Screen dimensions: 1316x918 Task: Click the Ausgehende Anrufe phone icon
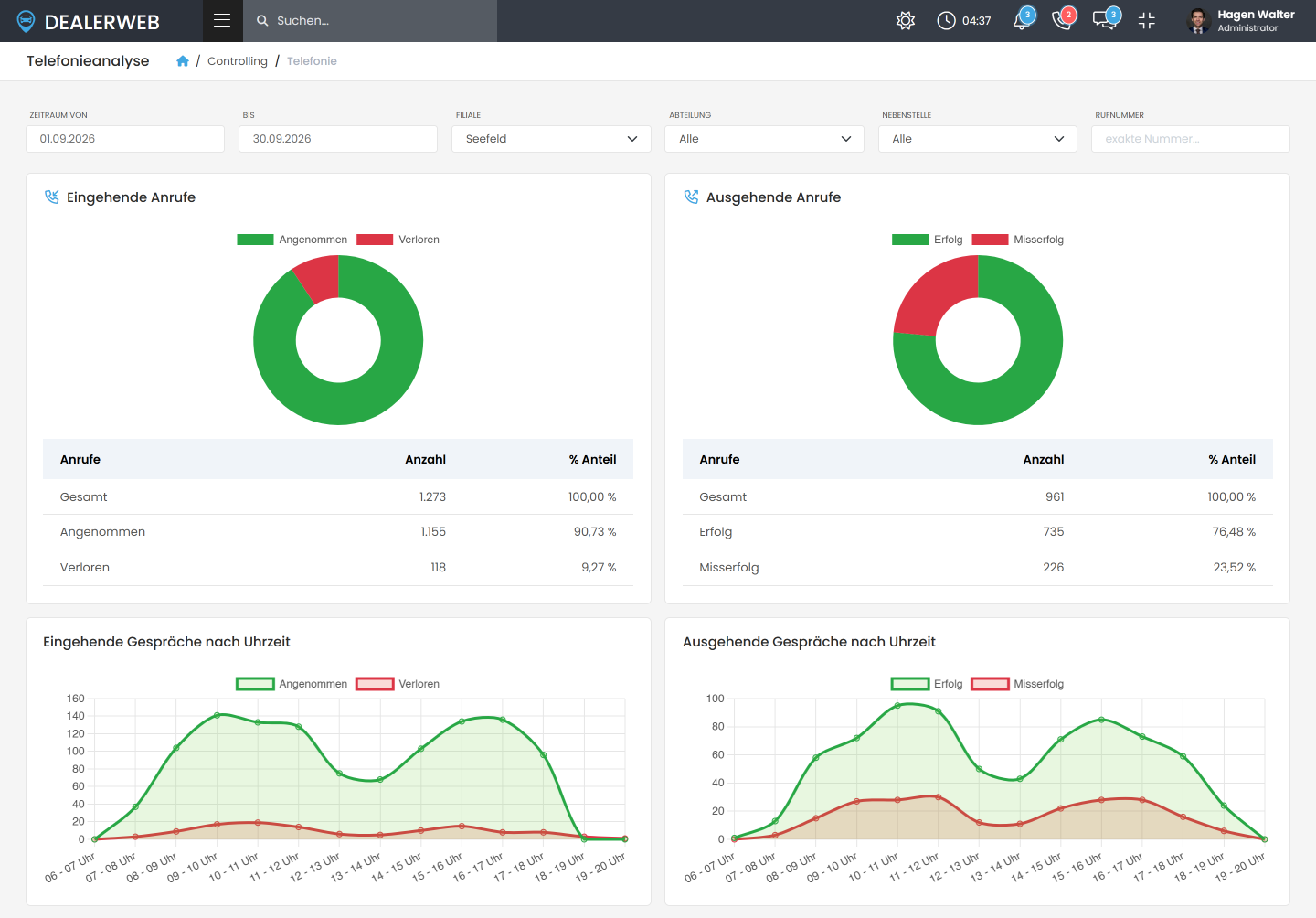692,197
